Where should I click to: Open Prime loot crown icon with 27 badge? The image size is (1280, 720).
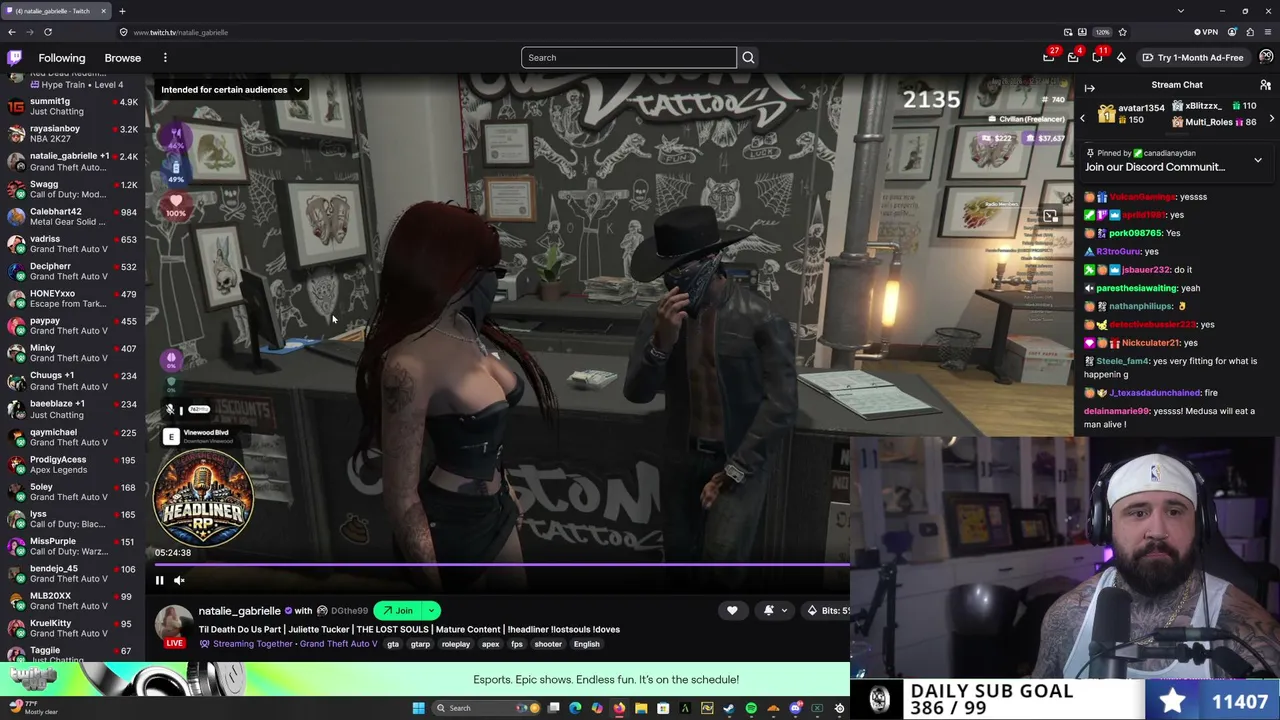pos(1049,57)
